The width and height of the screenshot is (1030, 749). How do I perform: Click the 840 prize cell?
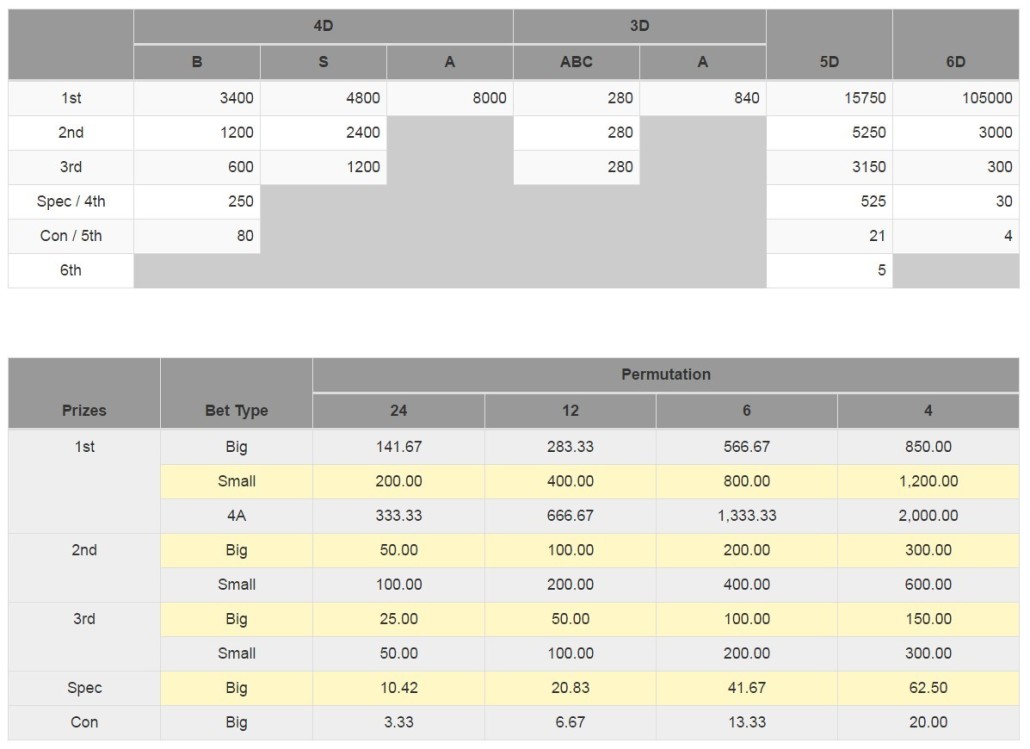point(702,99)
